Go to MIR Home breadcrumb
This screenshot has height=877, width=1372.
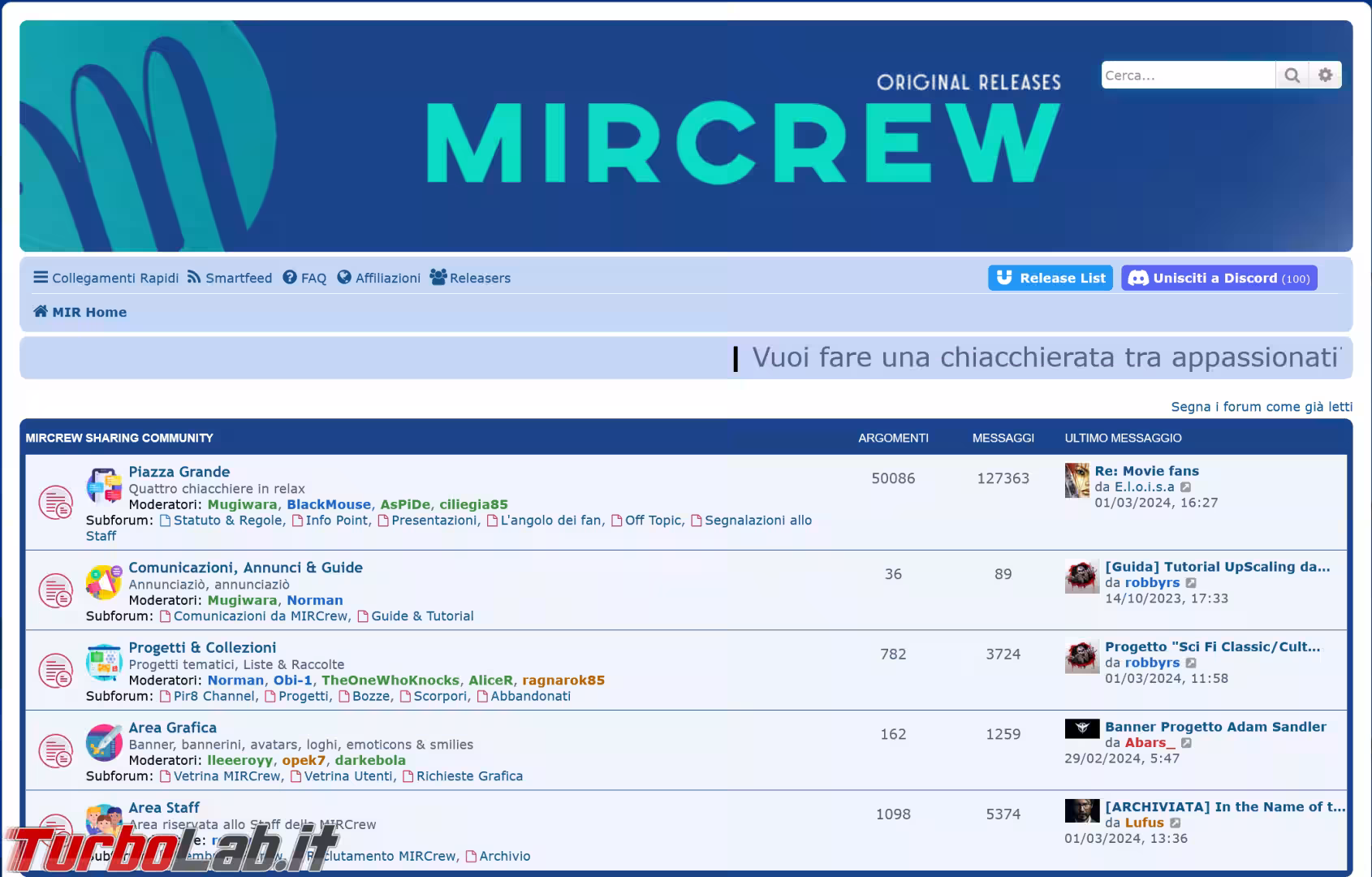80,312
